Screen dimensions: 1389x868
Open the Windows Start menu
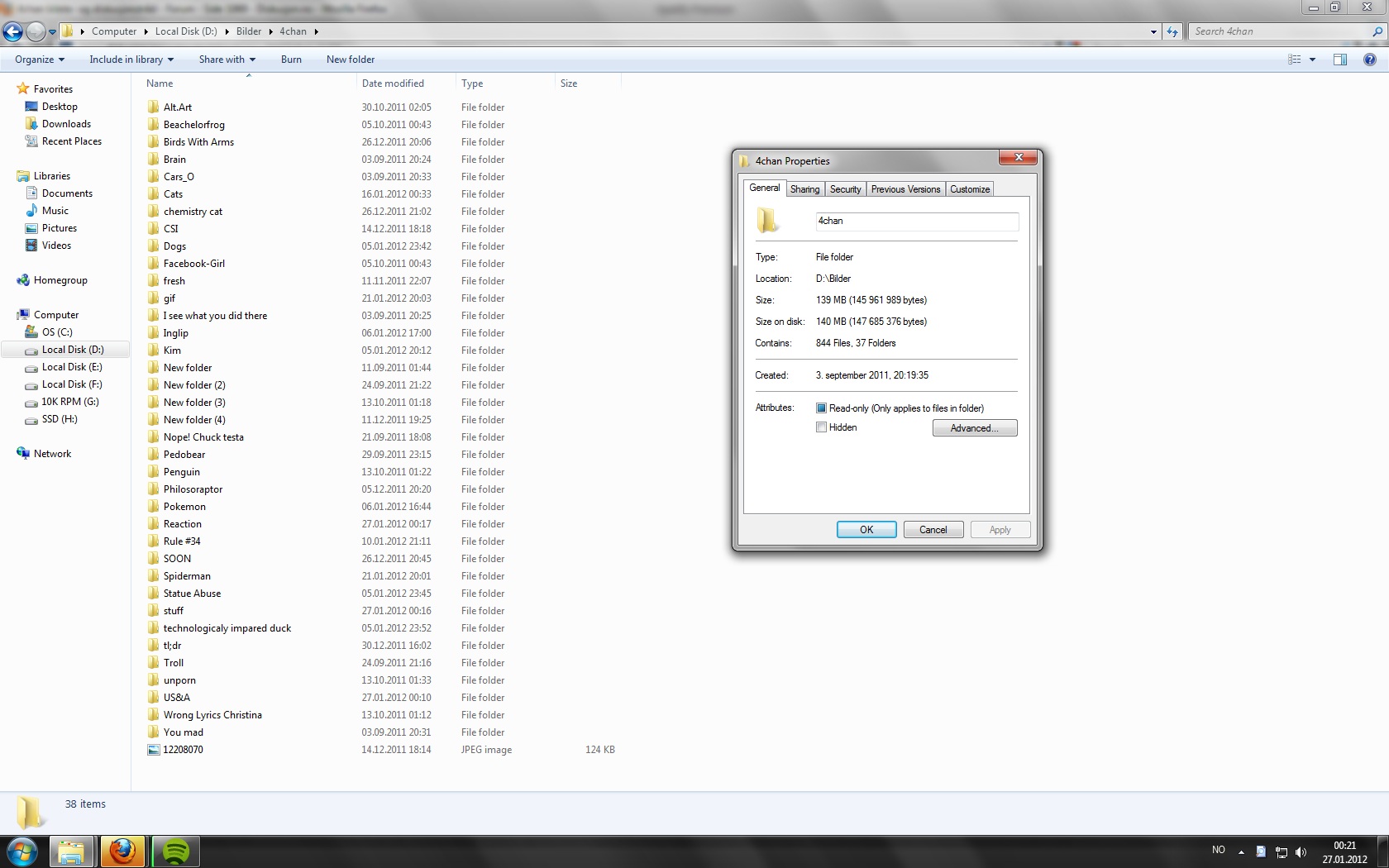point(21,851)
